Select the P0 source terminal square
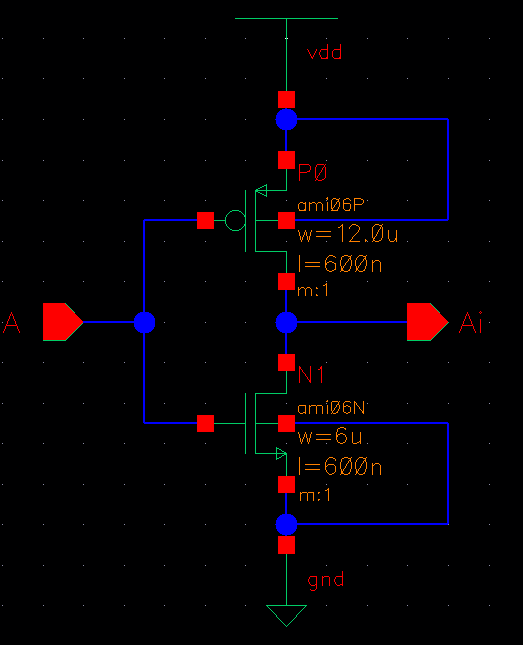Image resolution: width=523 pixels, height=645 pixels. coord(286,160)
